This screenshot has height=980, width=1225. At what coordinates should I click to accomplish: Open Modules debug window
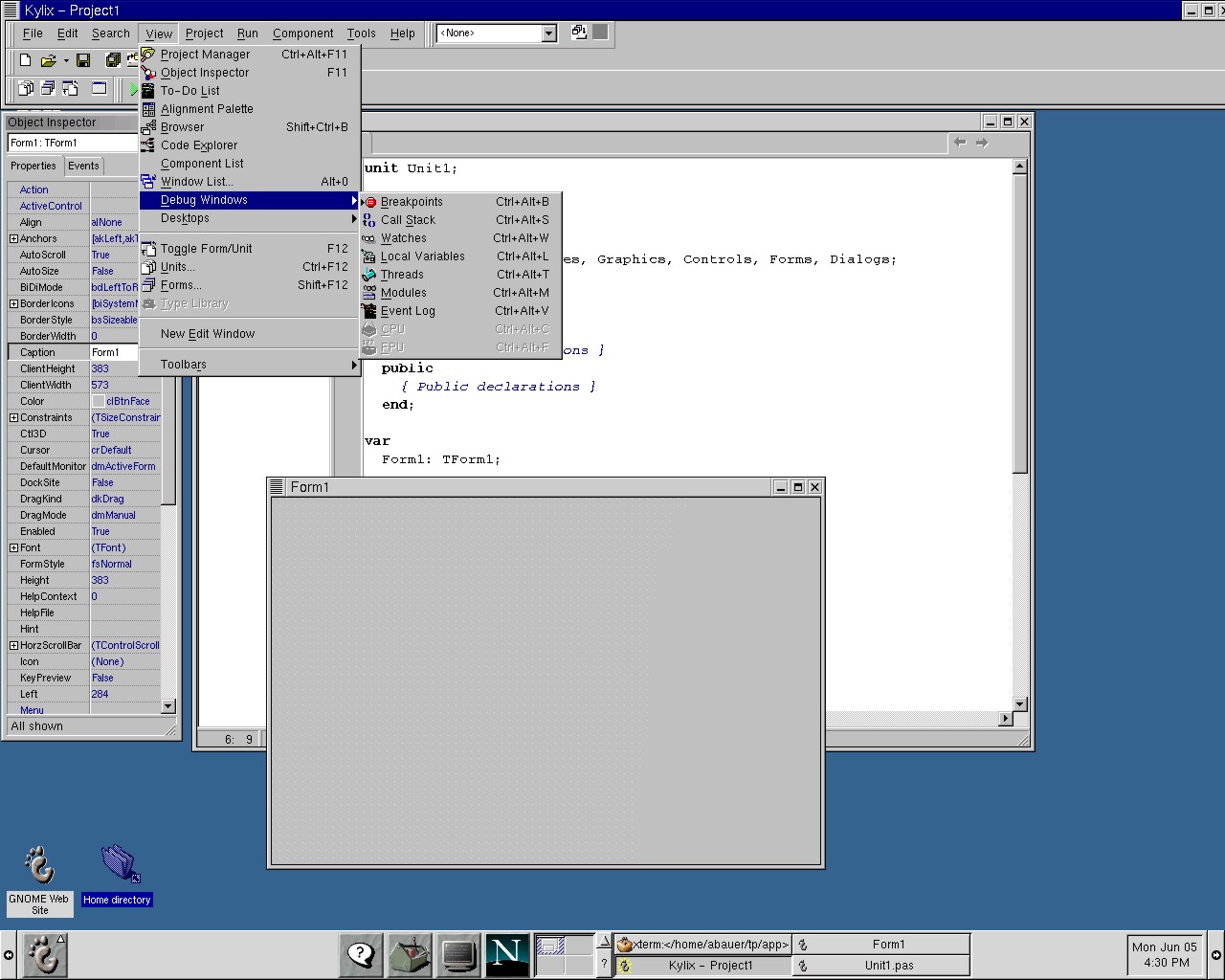click(x=460, y=293)
